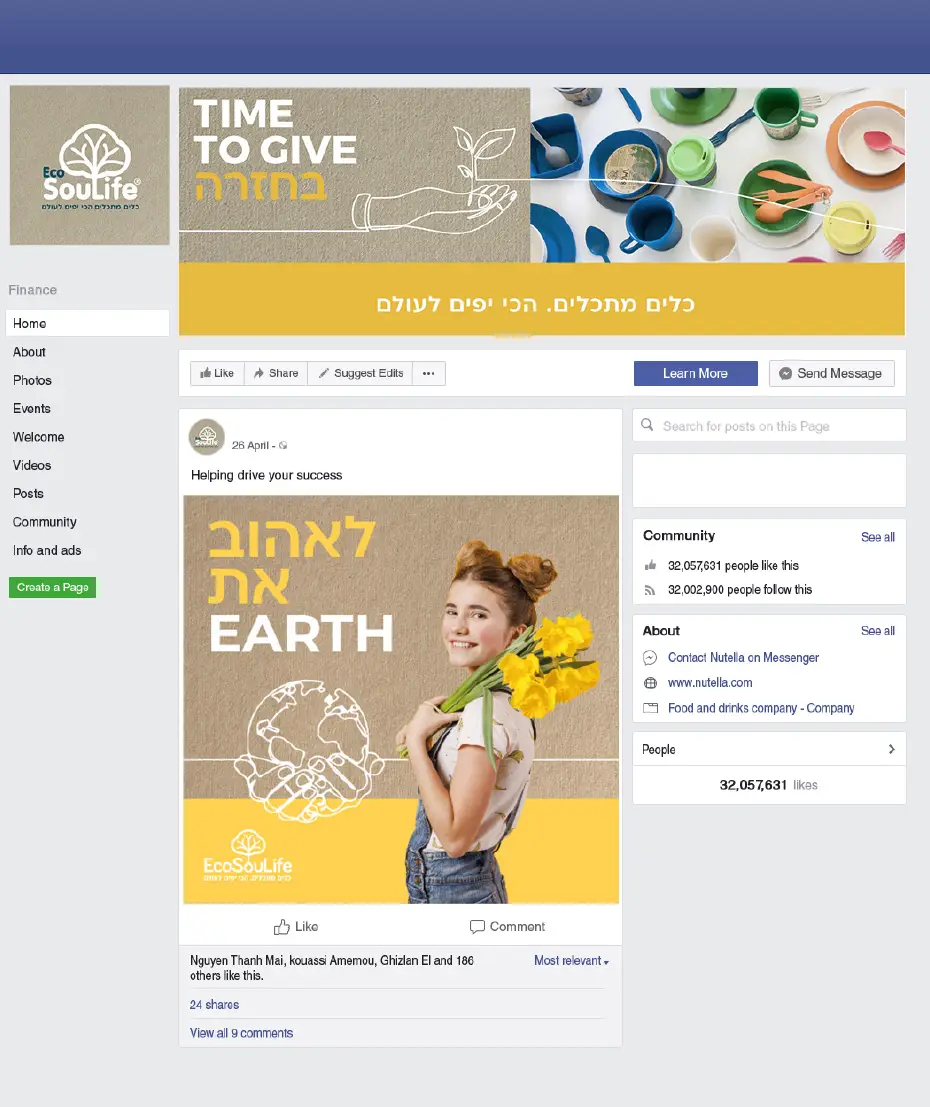Image resolution: width=930 pixels, height=1107 pixels.
Task: Click the magnifier icon in page search
Action: [x=647, y=425]
